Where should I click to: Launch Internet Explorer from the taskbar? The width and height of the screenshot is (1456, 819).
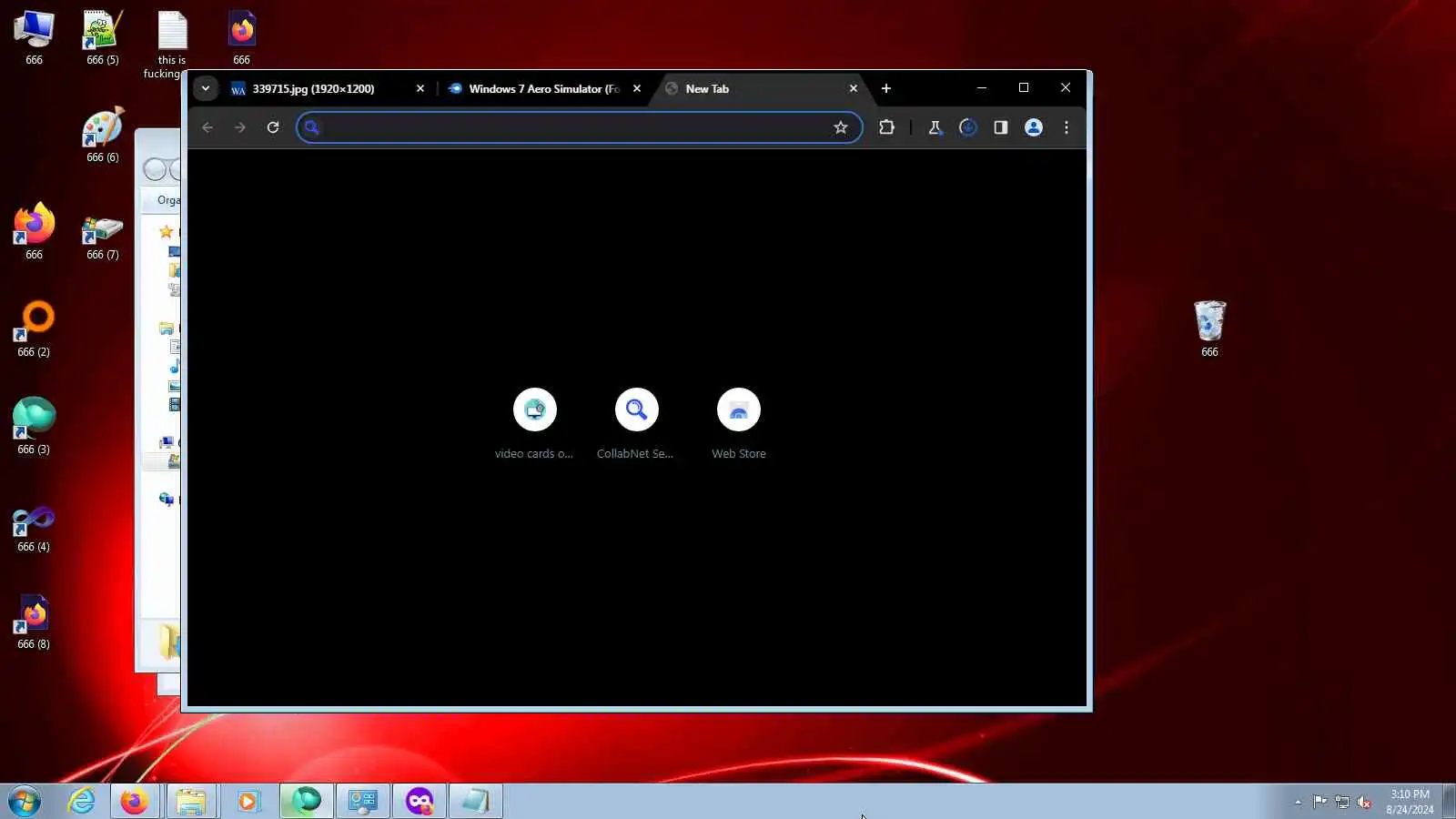tap(82, 802)
